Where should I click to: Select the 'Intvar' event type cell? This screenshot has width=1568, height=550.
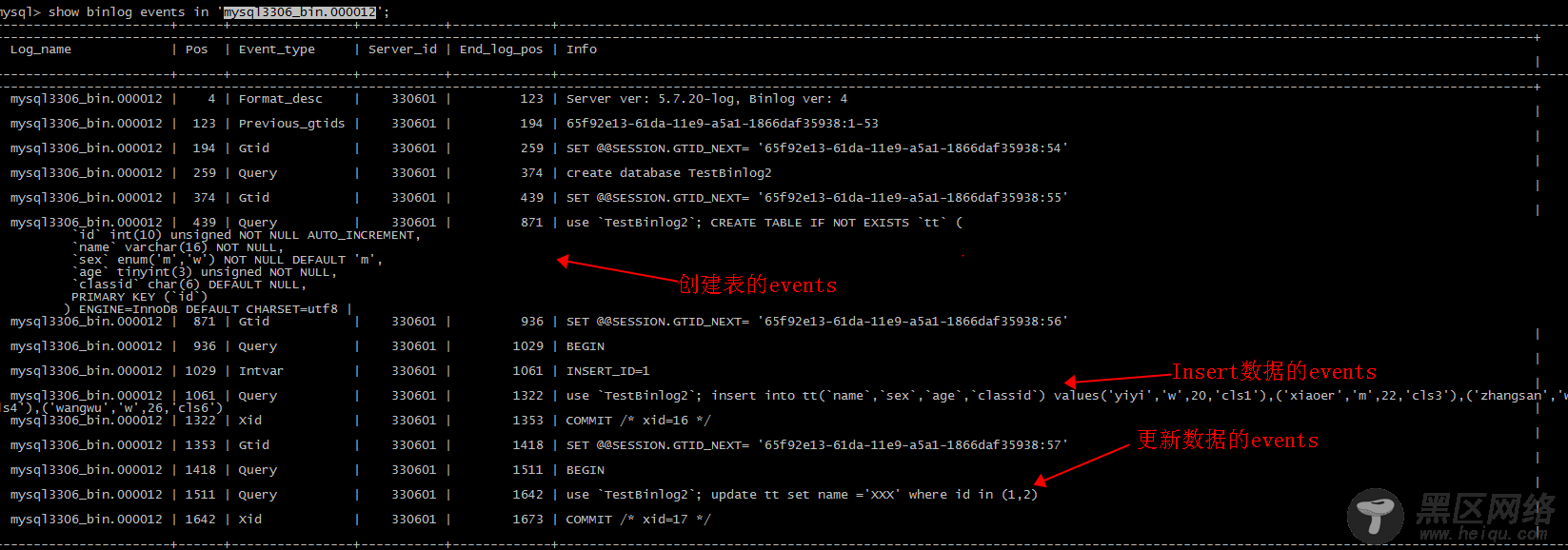point(262,371)
